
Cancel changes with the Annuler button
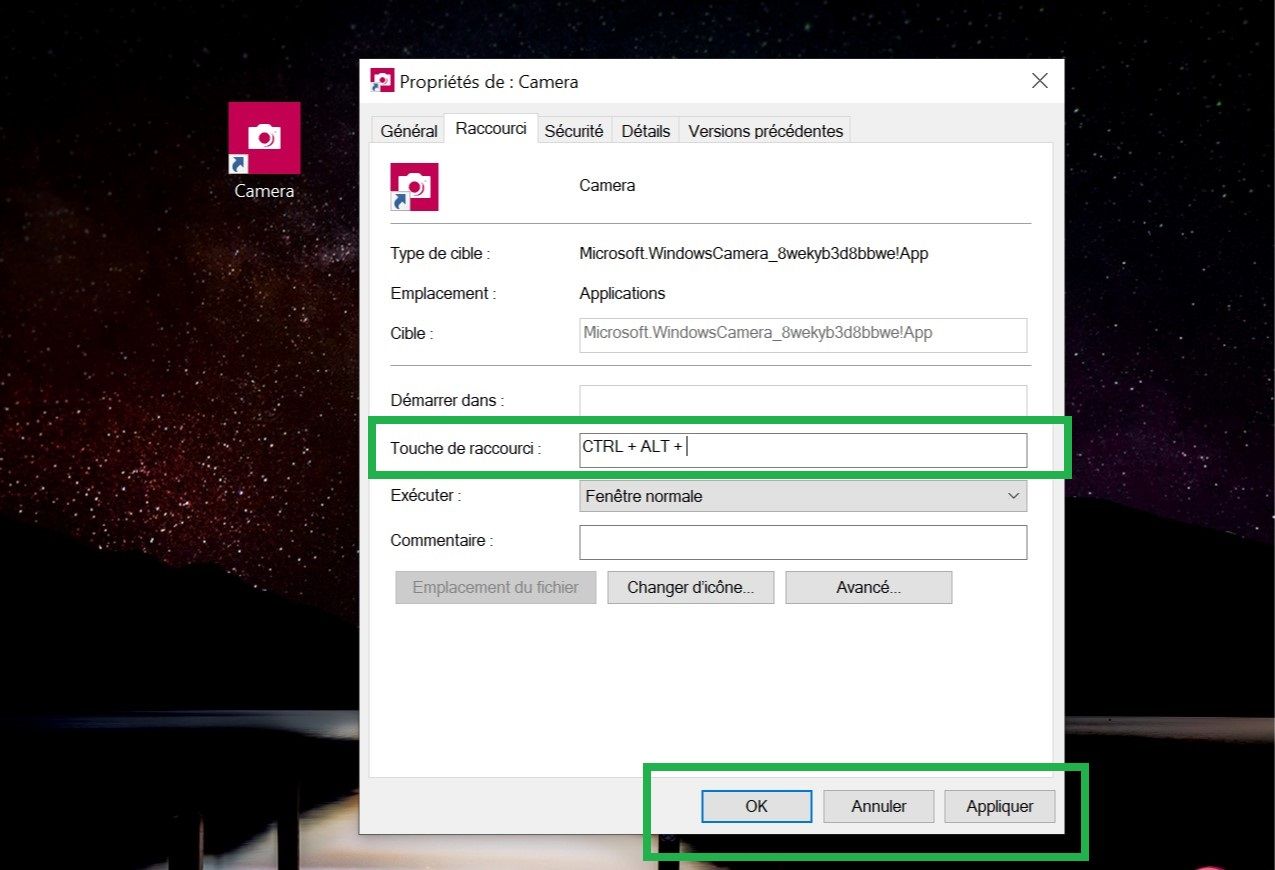click(x=878, y=806)
